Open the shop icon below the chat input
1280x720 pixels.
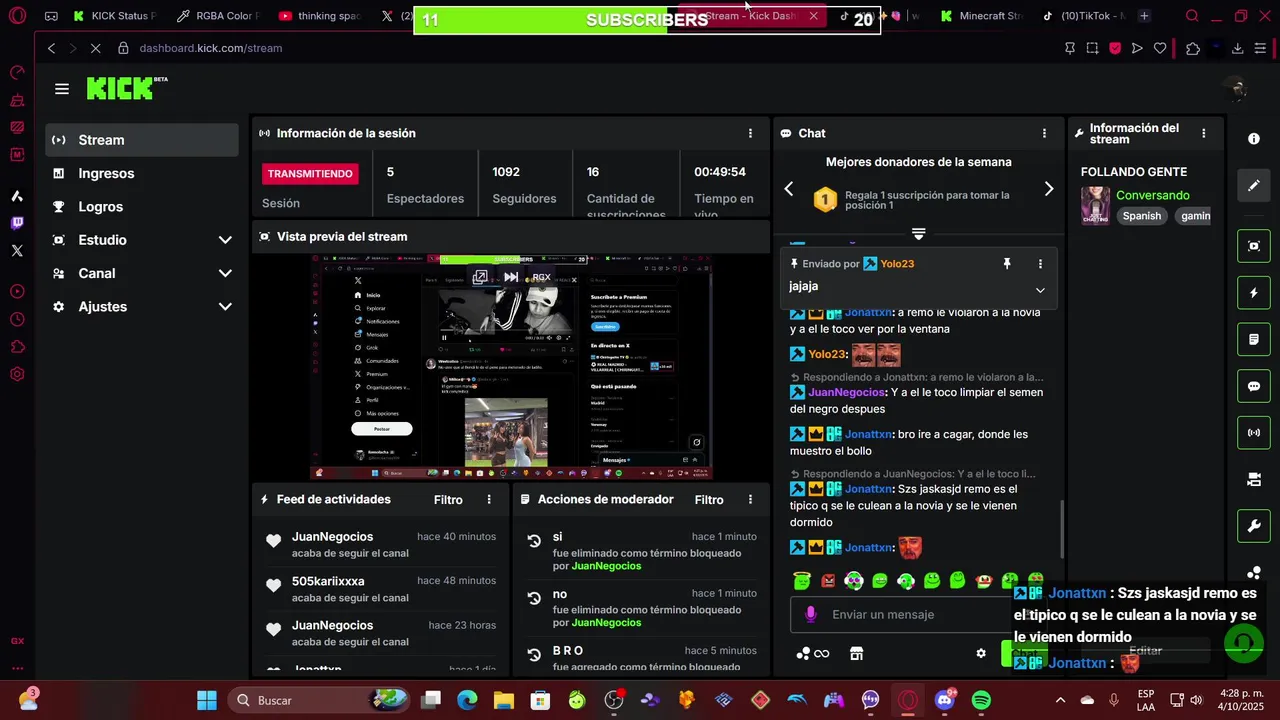[x=856, y=653]
